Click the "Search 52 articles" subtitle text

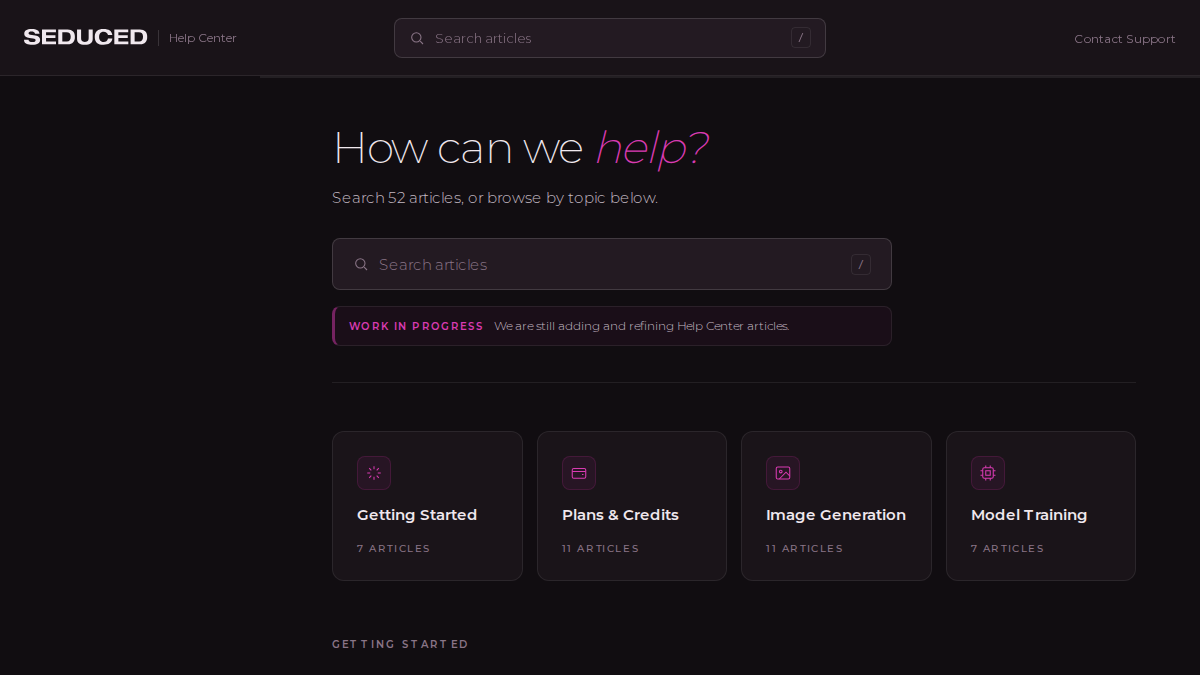click(x=495, y=198)
